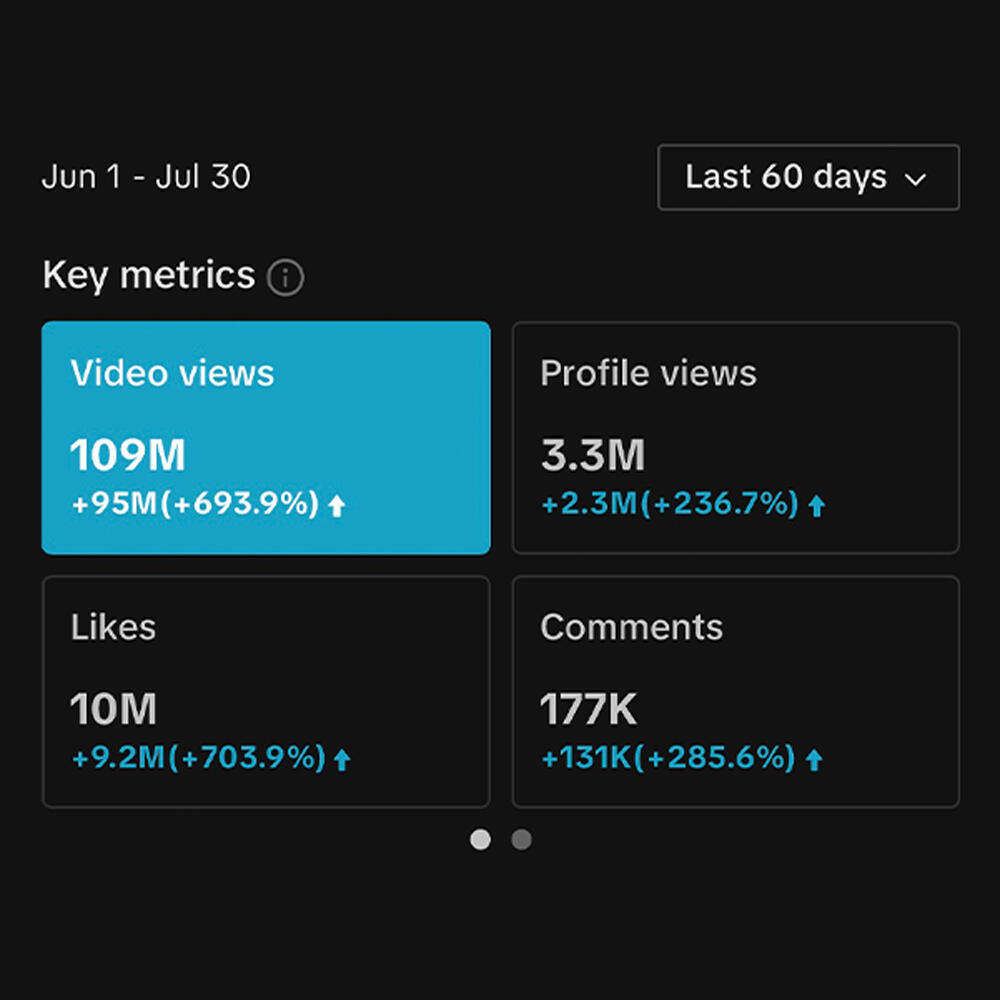Go to the second metrics page dot
This screenshot has width=1000, height=1000.
pos(521,840)
